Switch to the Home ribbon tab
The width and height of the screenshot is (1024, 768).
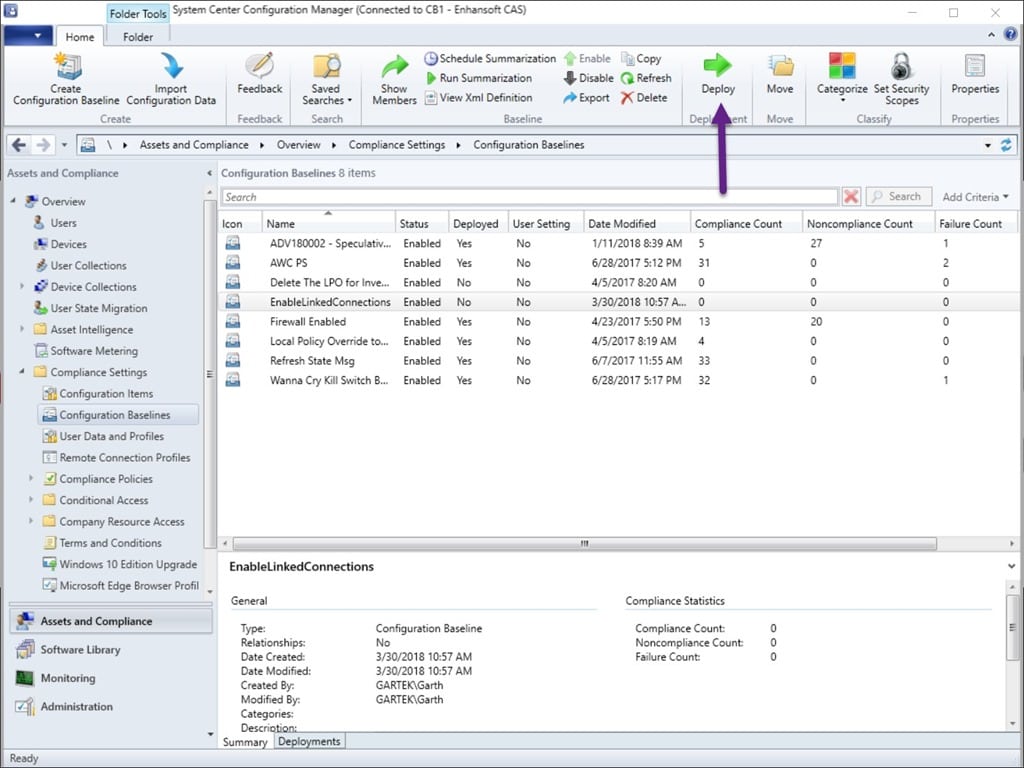80,37
